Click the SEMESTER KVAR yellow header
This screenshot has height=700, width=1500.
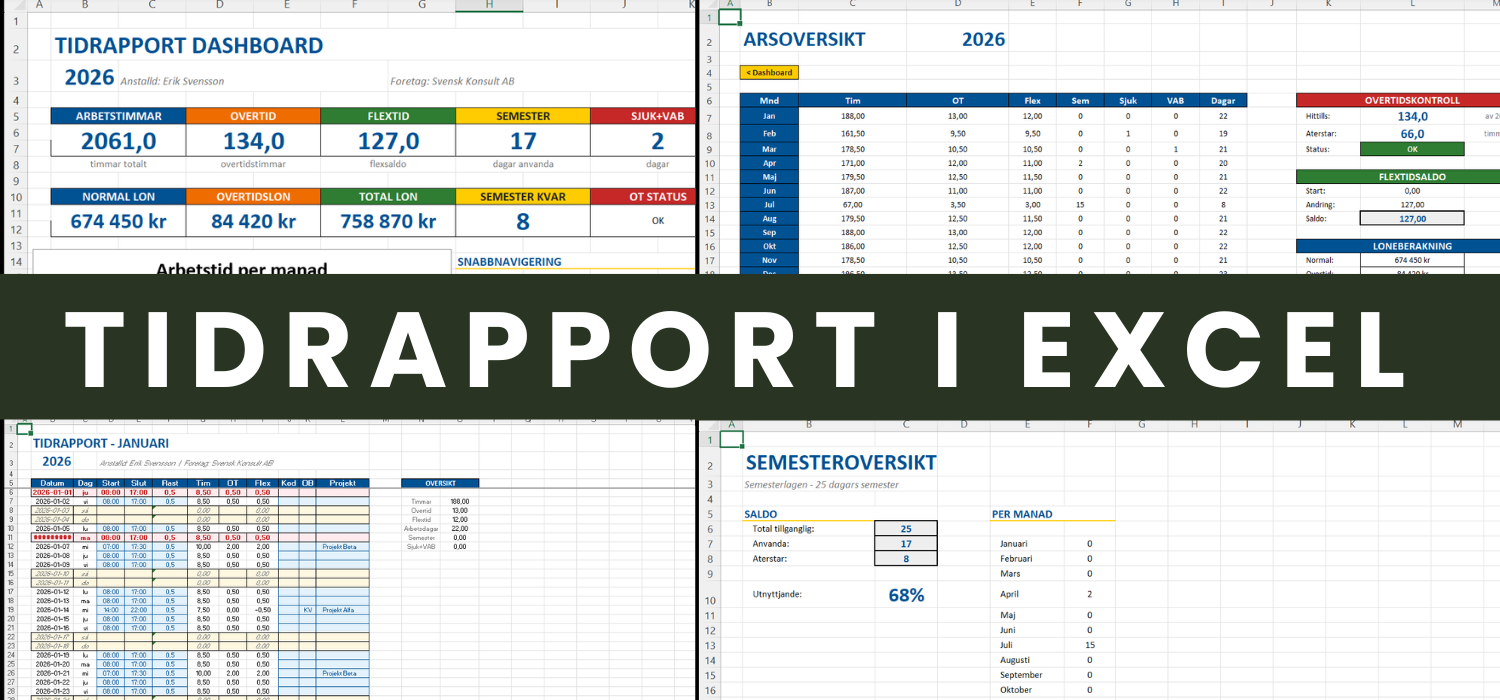pos(522,197)
